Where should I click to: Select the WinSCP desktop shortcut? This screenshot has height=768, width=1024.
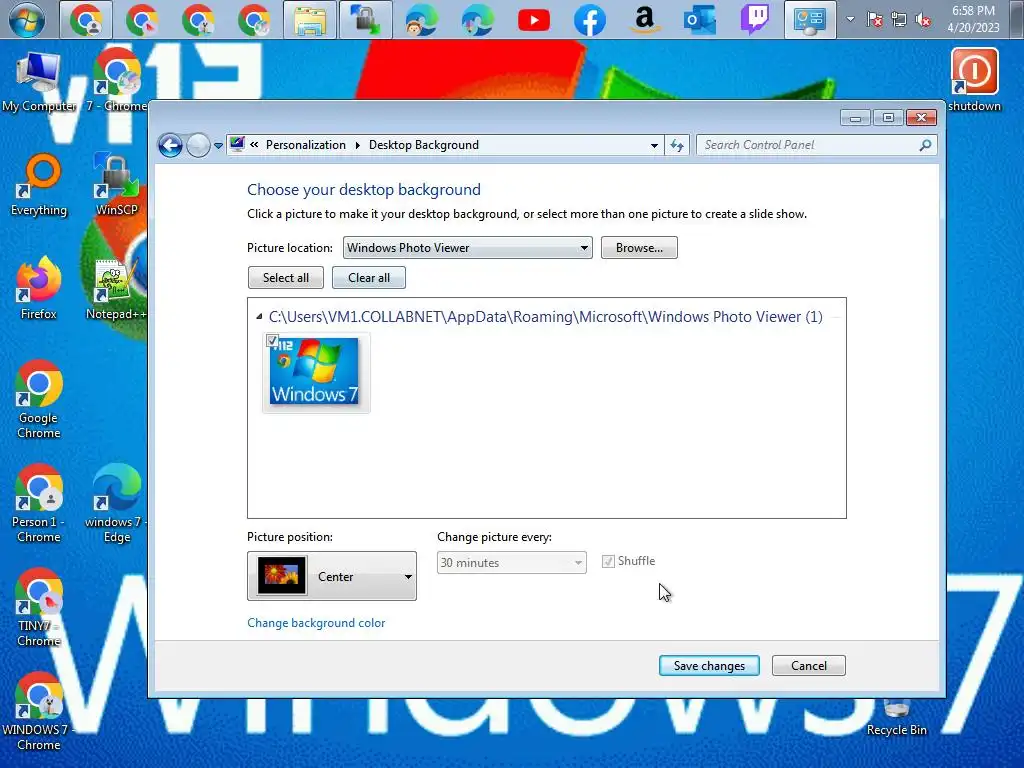pyautogui.click(x=117, y=185)
